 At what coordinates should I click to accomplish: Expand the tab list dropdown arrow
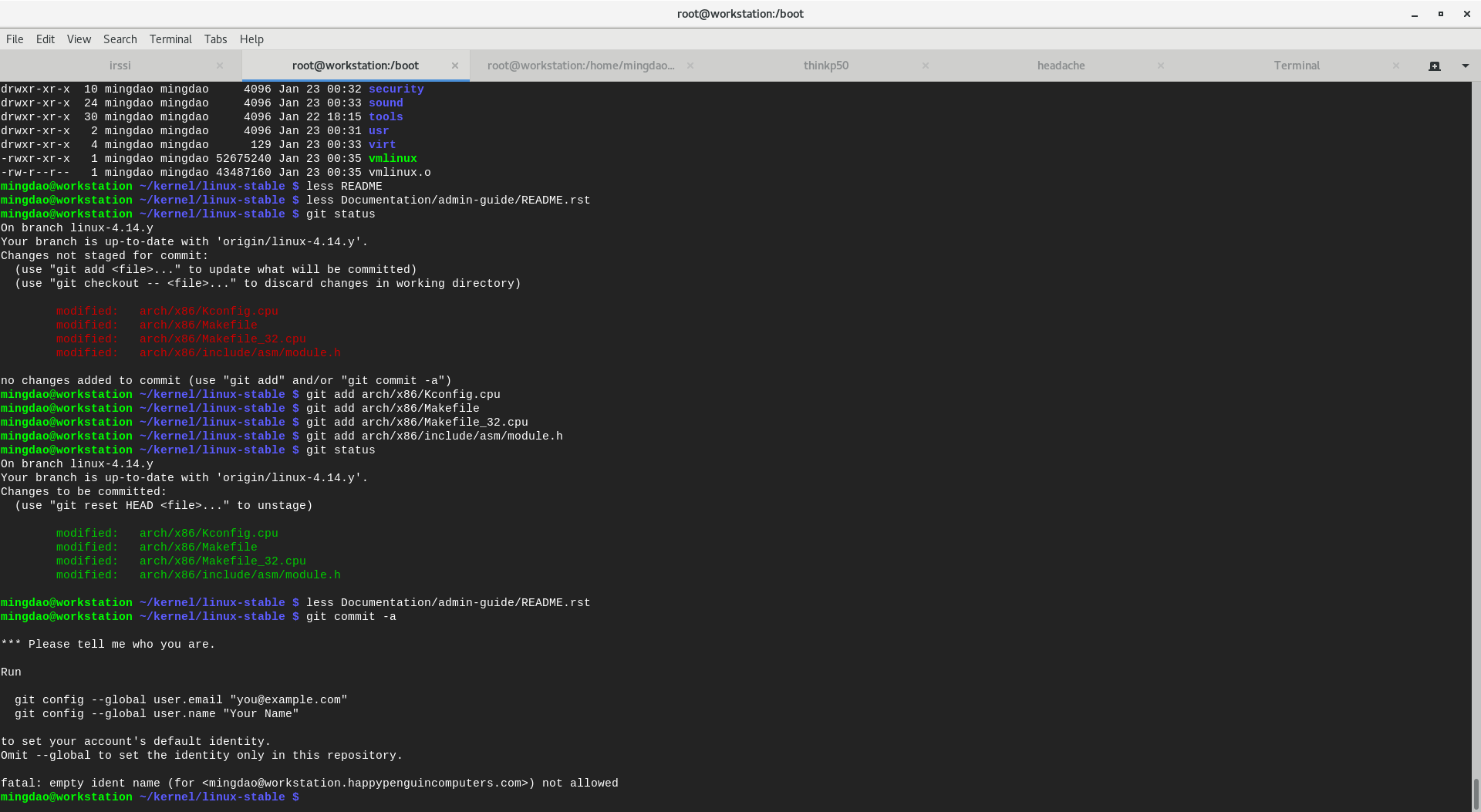coord(1466,66)
